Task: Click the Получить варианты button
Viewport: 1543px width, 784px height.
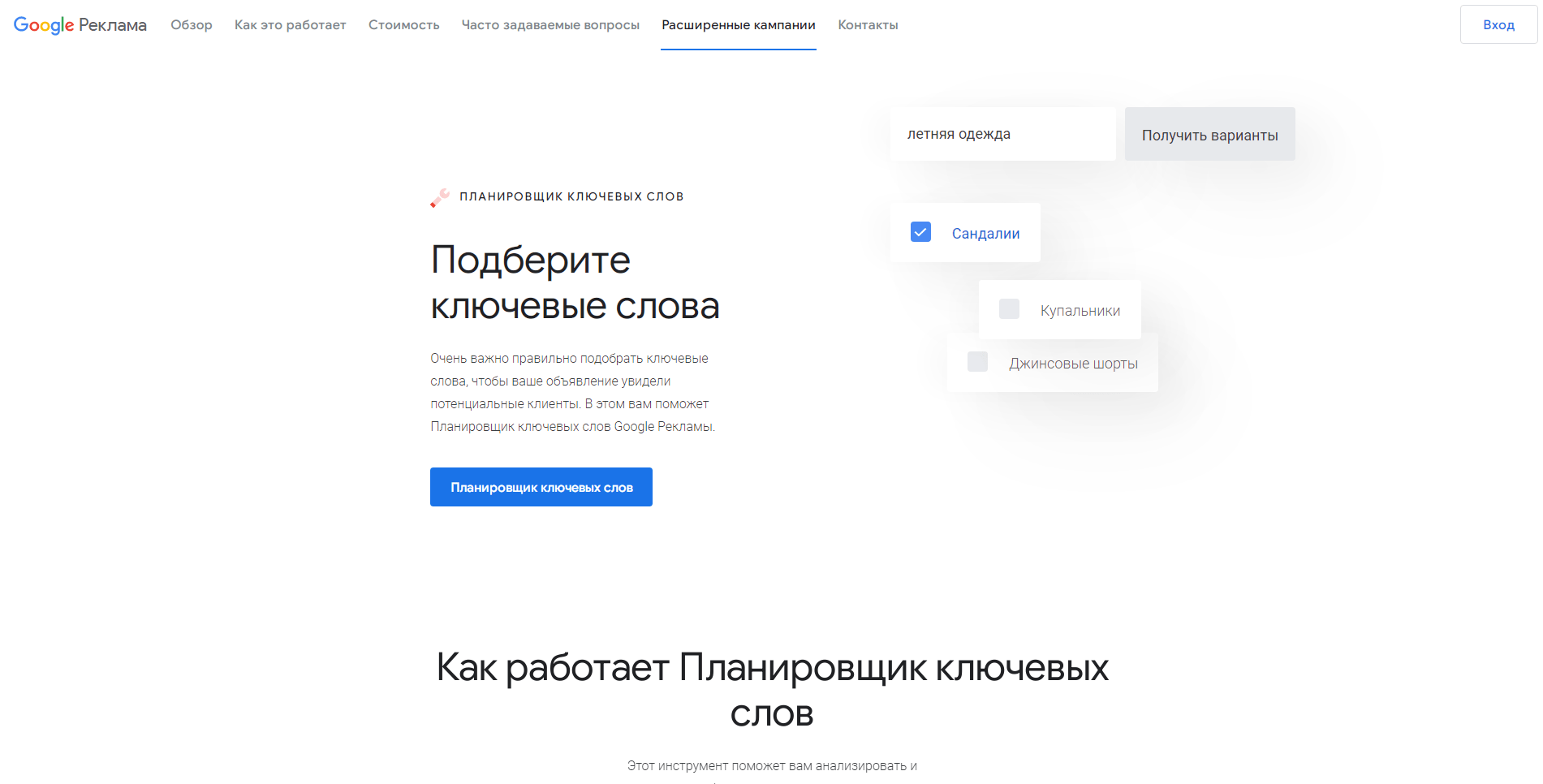Action: pos(1209,134)
